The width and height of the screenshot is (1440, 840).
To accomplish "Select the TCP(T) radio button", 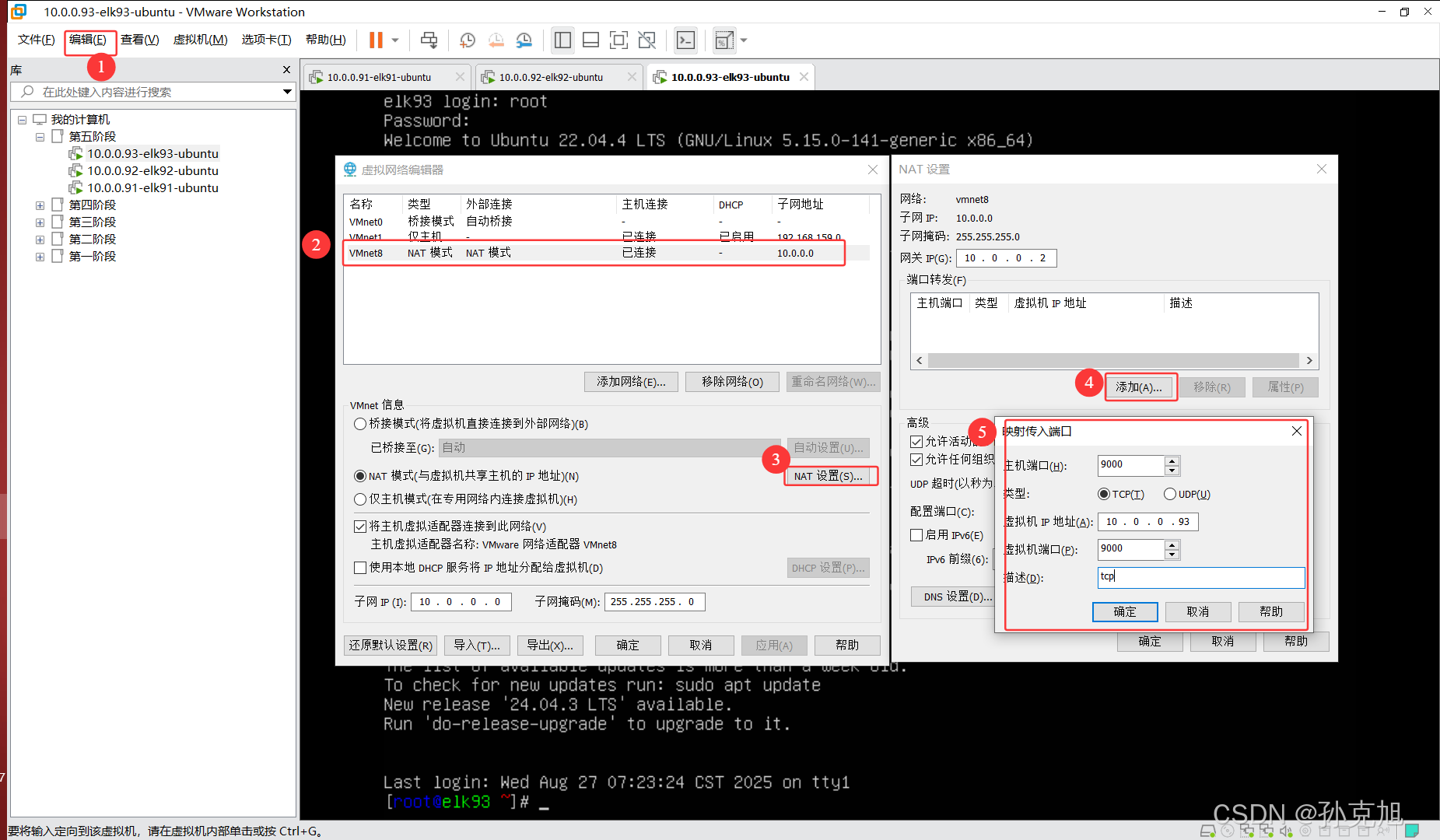I will [x=1104, y=494].
